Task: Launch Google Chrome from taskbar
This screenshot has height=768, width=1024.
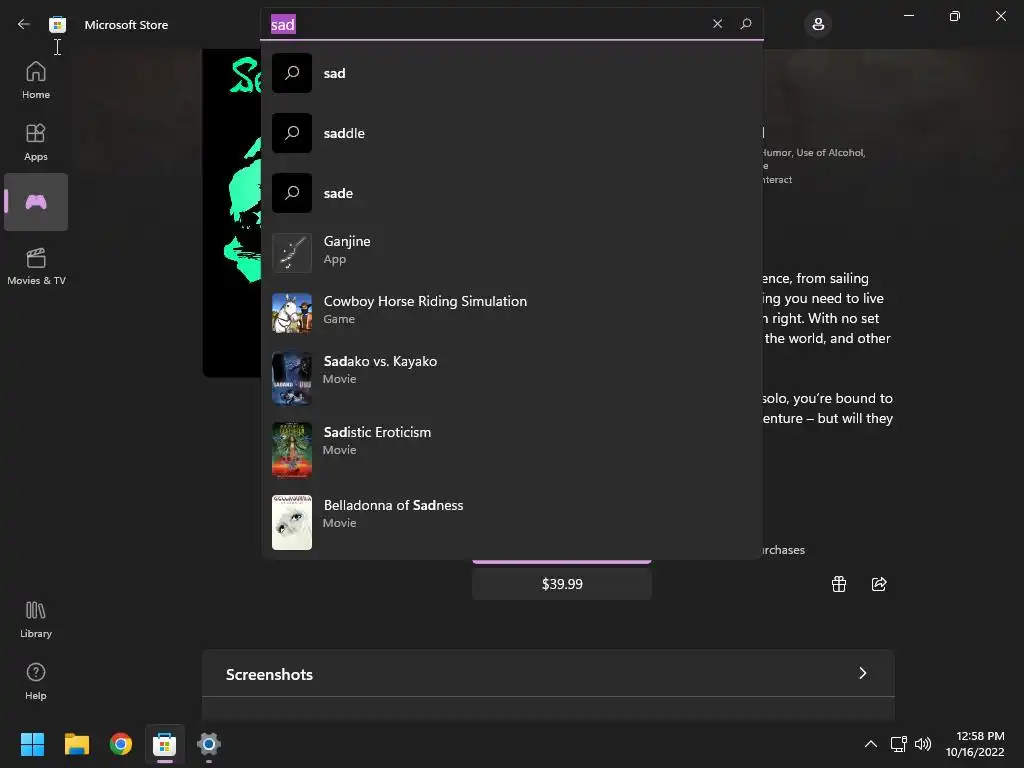Action: (121, 744)
